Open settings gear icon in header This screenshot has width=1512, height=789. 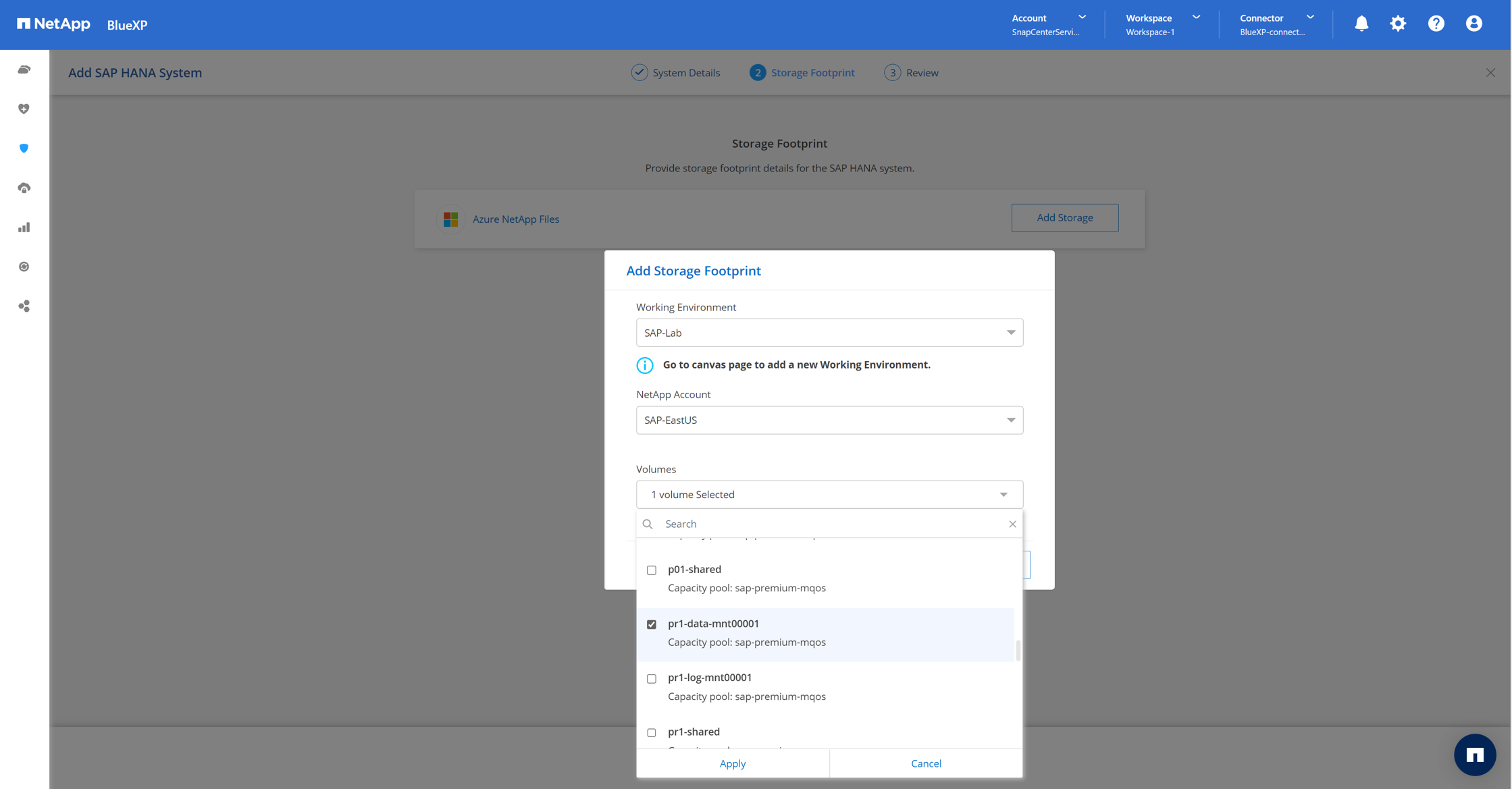1398,24
